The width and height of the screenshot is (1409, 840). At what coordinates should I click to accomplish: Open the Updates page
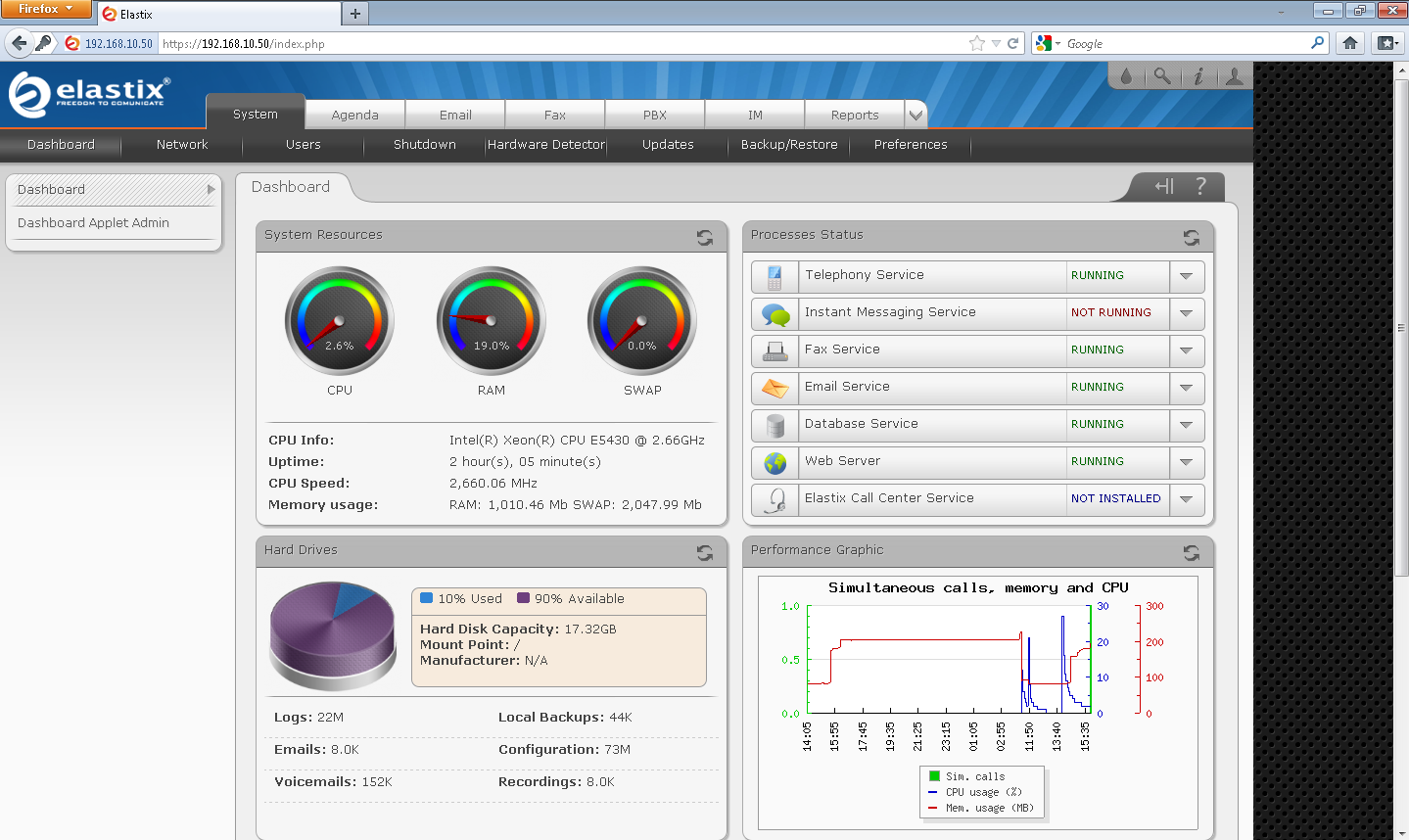coord(668,145)
